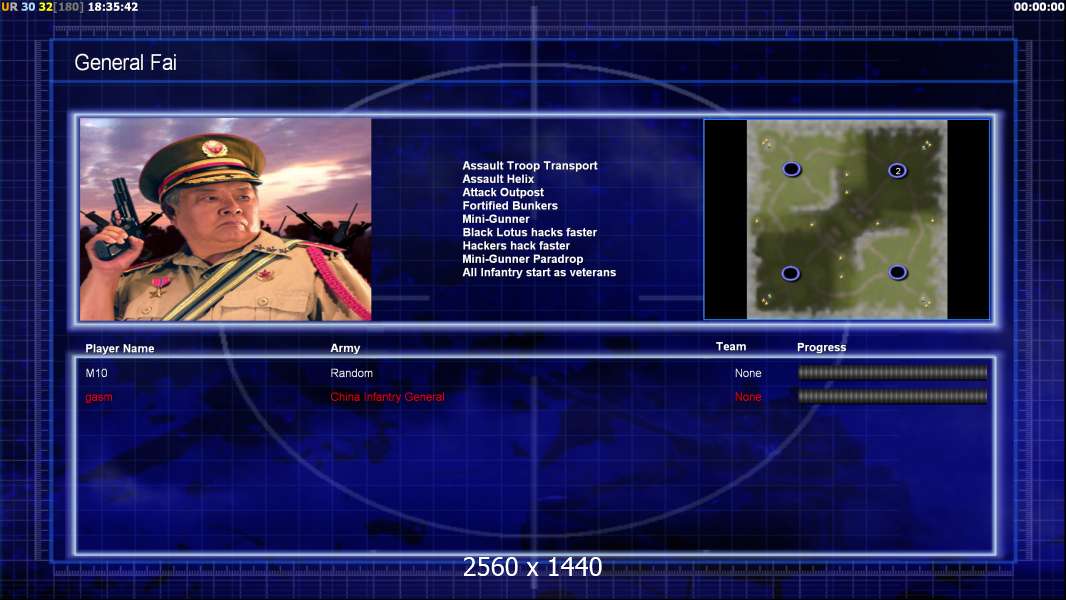Click the map preview thumbnail
The width and height of the screenshot is (1066, 600).
(846, 219)
